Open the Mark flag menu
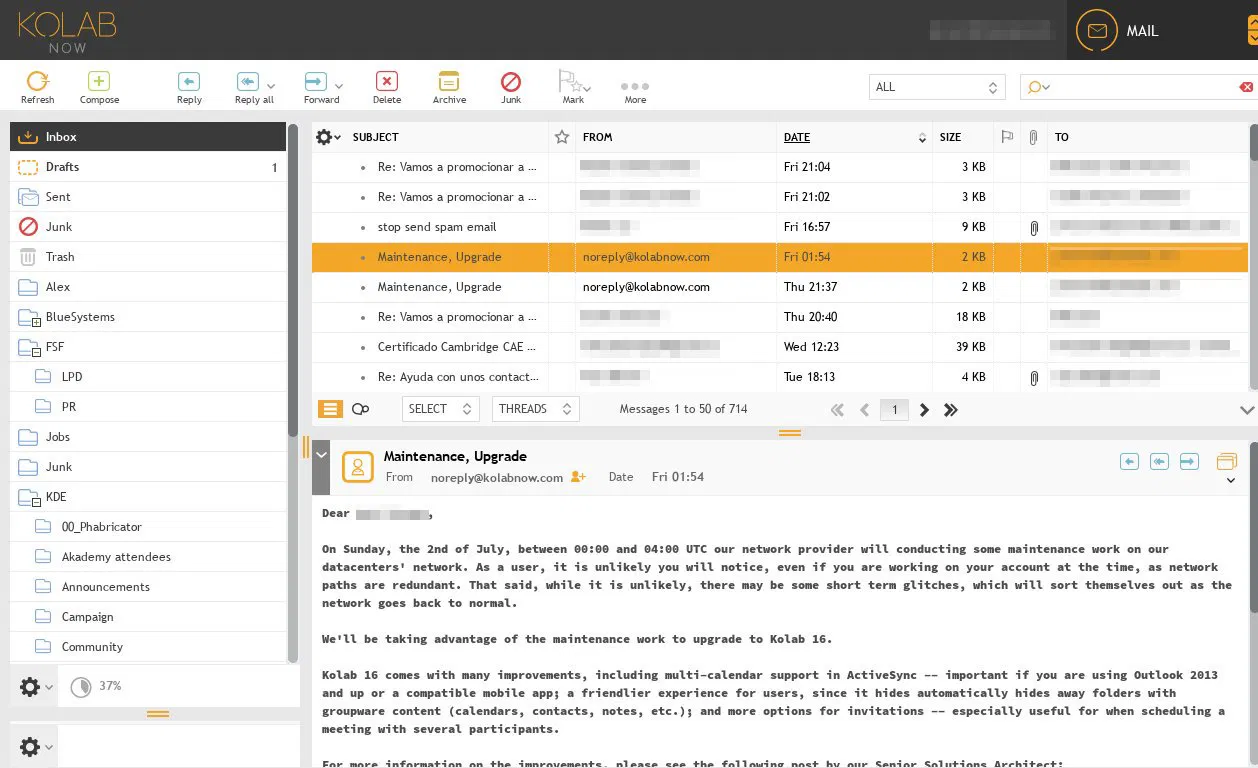The height and width of the screenshot is (768, 1258). (573, 87)
